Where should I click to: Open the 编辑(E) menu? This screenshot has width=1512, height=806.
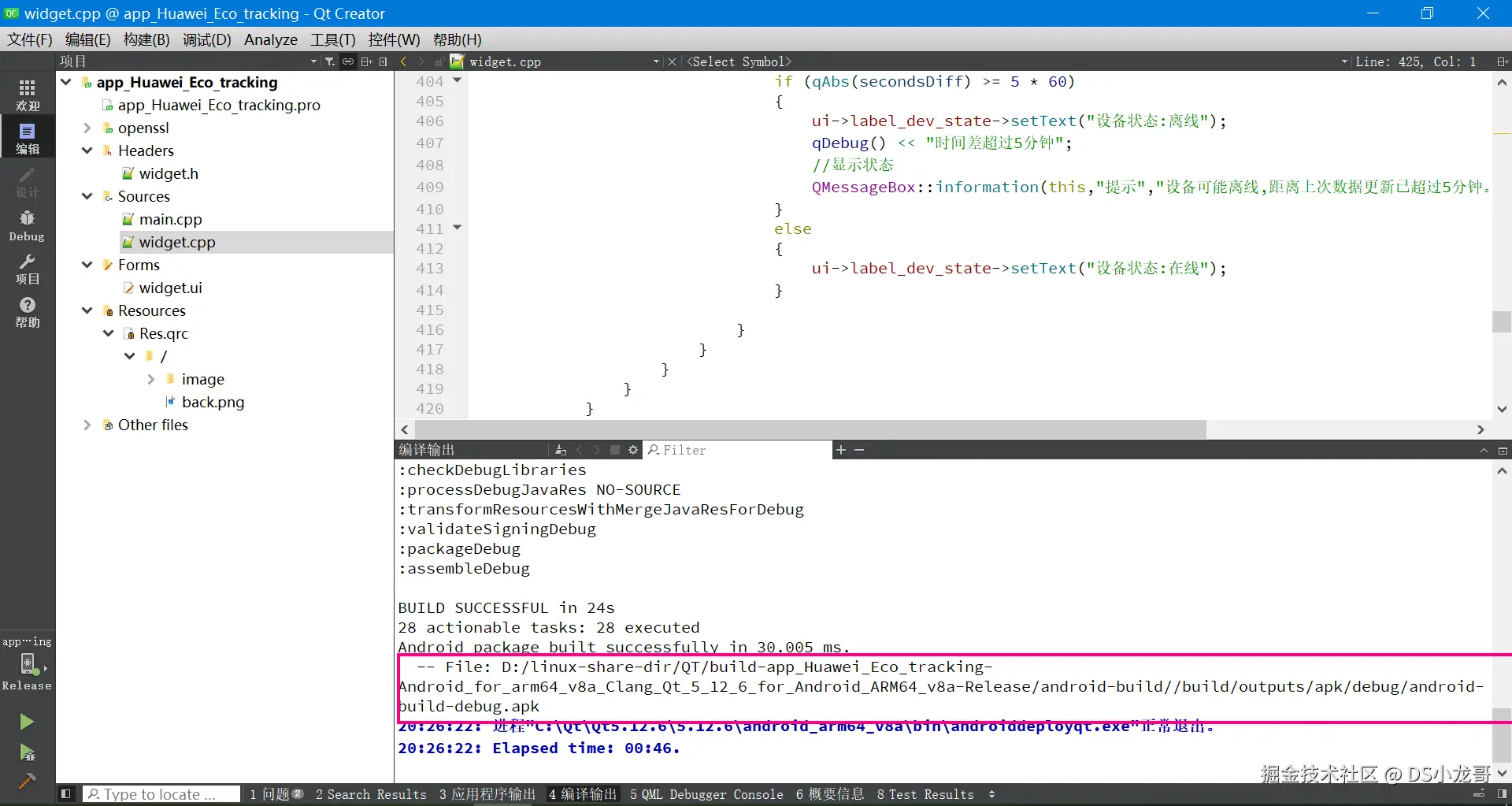point(87,39)
